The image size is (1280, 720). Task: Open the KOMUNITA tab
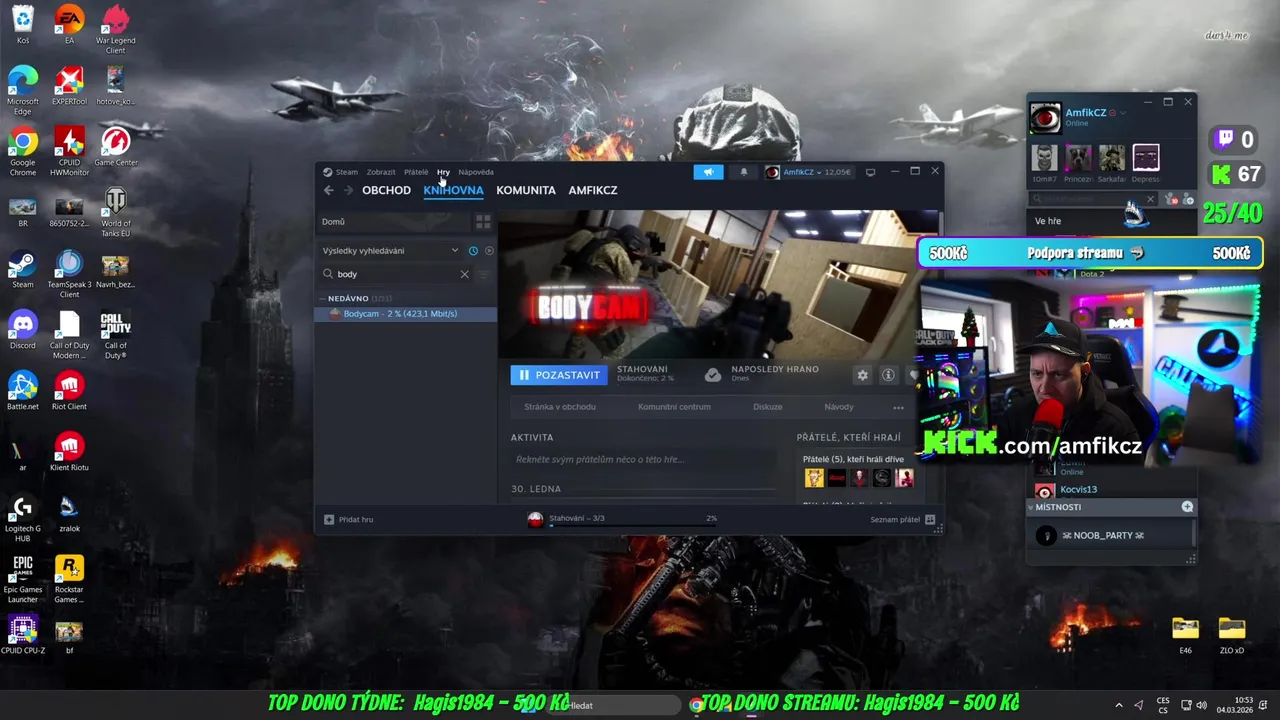526,190
